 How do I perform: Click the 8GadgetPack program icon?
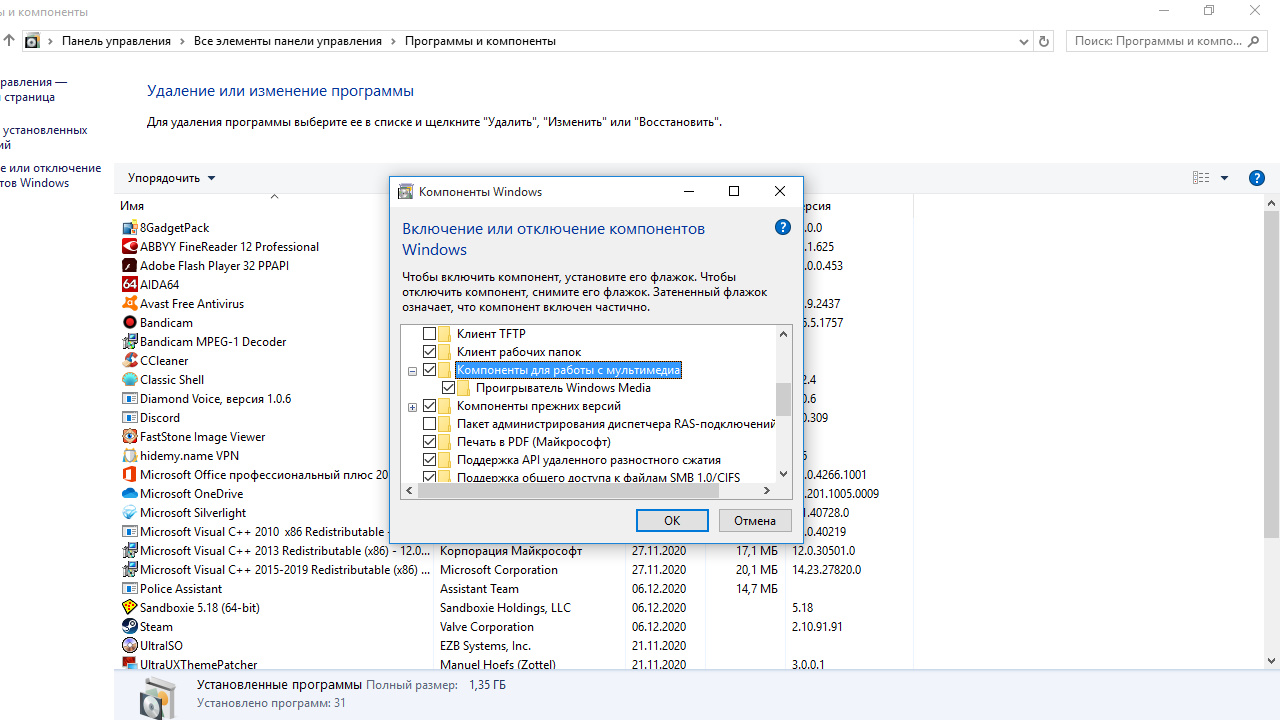point(129,227)
